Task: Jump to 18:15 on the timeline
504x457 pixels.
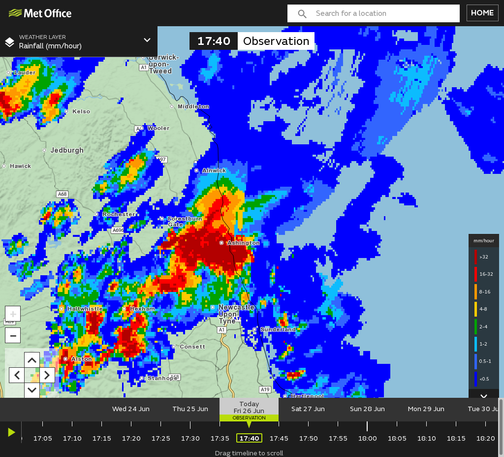Action: [456, 438]
